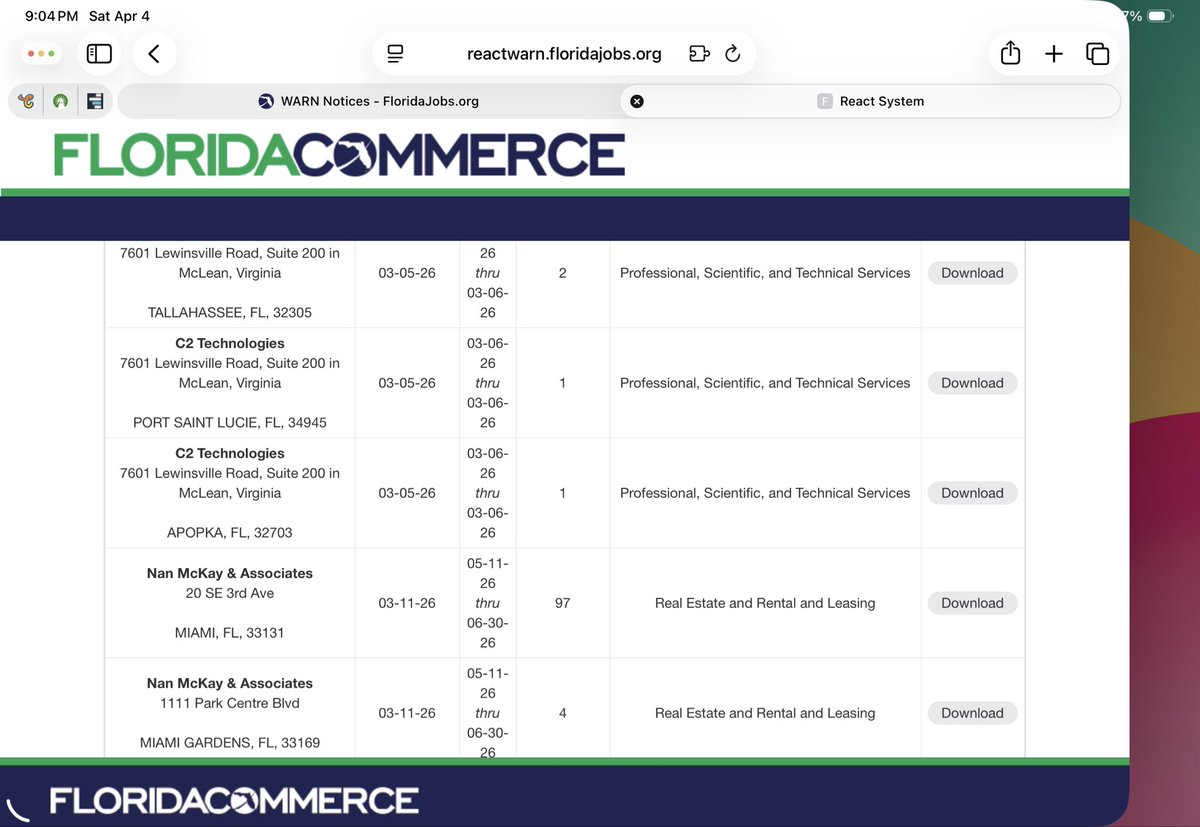Add a new tab with the plus icon

pos(1054,54)
